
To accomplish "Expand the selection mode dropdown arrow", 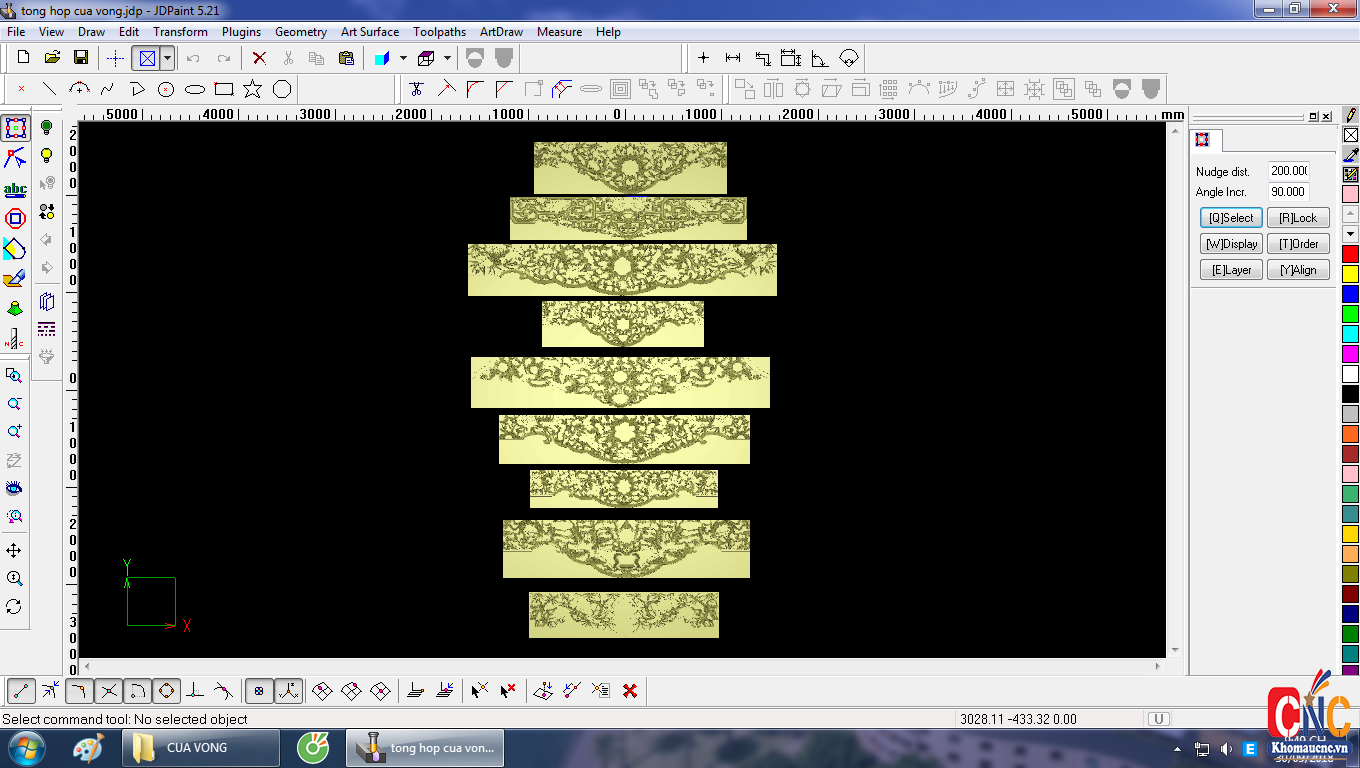I will (167, 58).
